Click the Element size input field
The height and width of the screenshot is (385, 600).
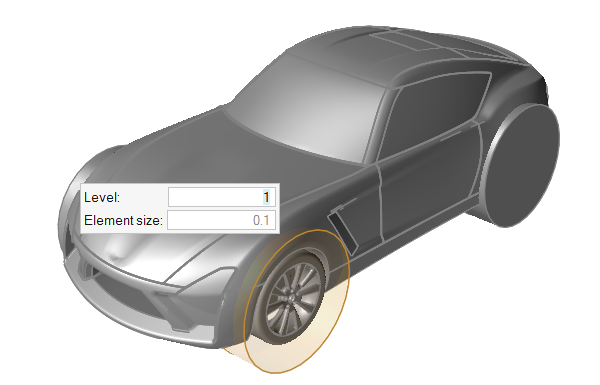pyautogui.click(x=222, y=220)
